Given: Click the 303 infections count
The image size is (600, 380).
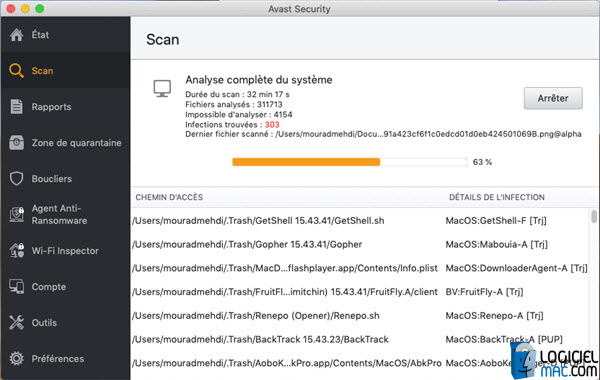Looking at the screenshot, I should (x=272, y=125).
